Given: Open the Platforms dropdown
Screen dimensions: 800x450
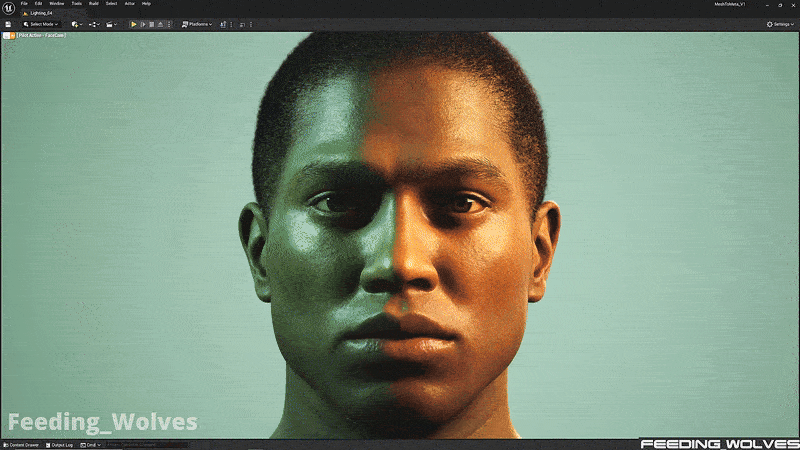Looking at the screenshot, I should pyautogui.click(x=197, y=24).
